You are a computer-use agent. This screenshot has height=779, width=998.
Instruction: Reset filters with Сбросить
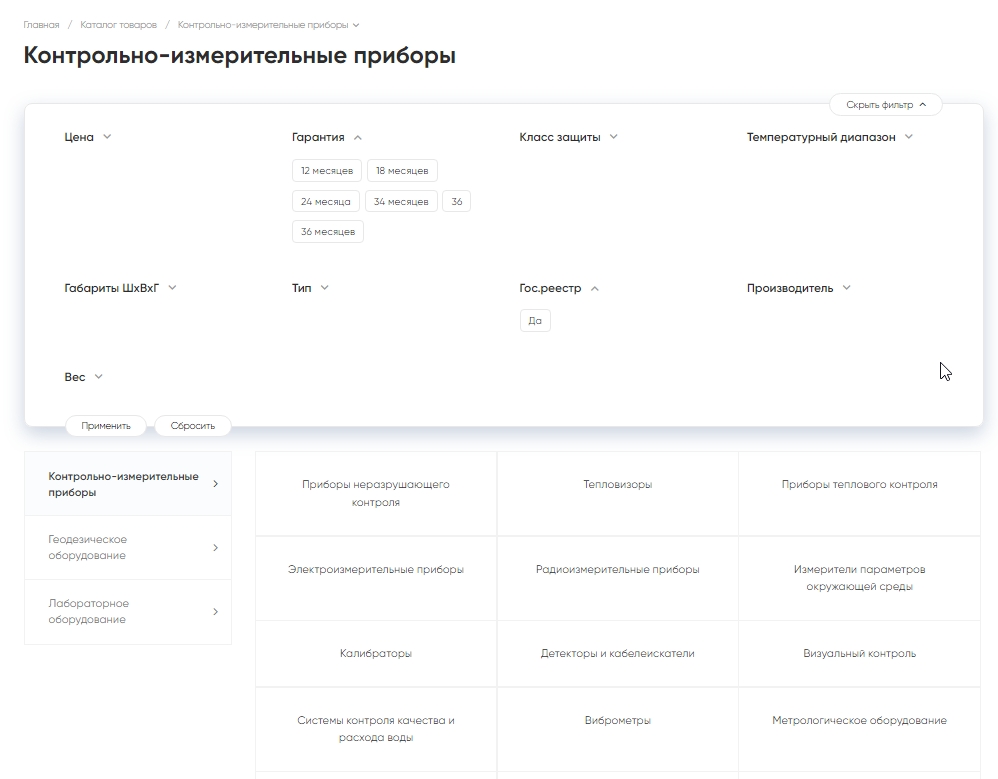click(x=193, y=426)
